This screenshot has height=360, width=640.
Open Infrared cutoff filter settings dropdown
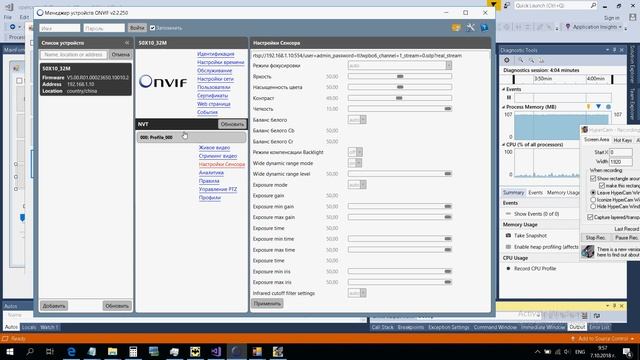click(363, 293)
